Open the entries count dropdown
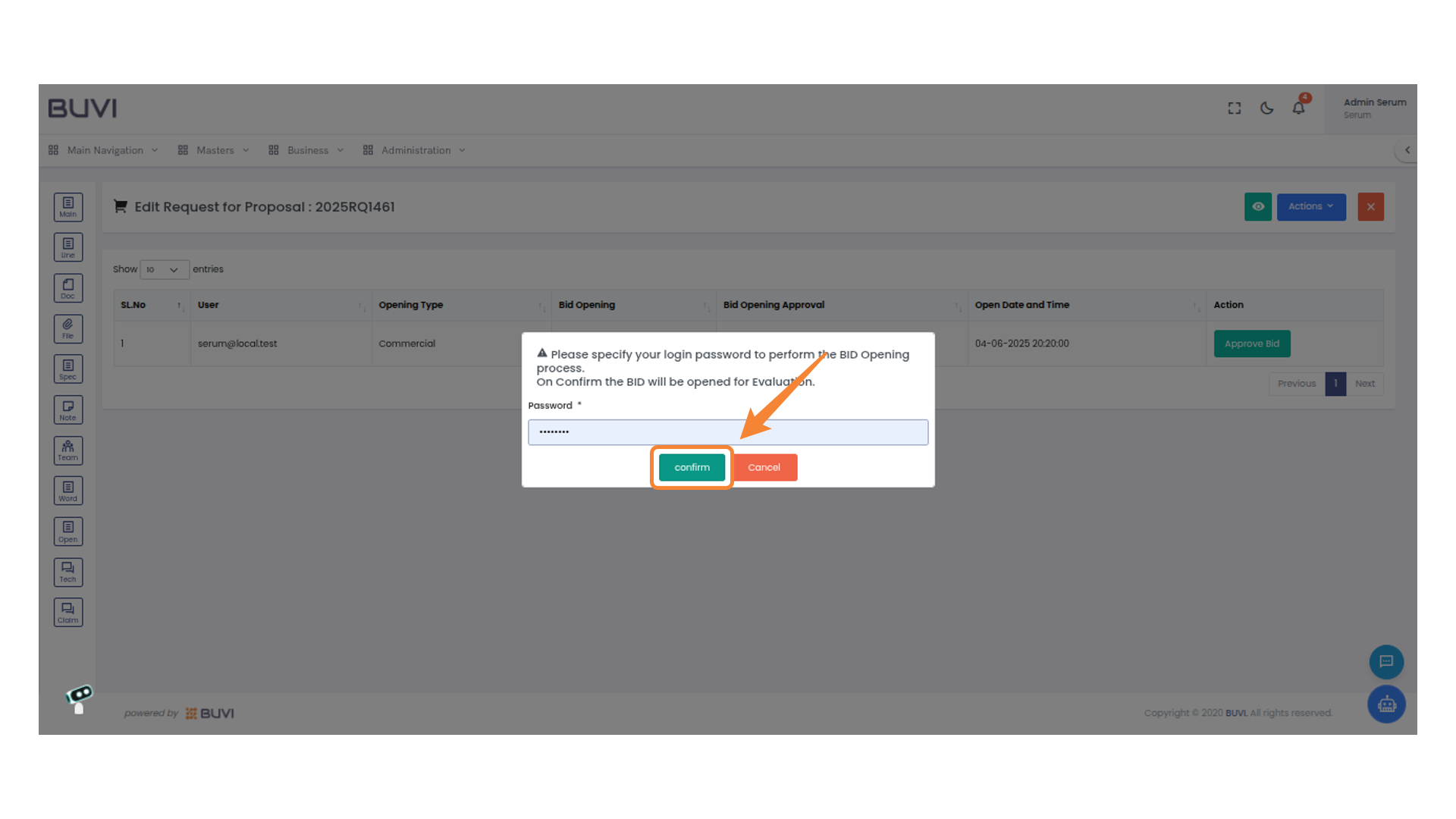Screen dimensions: 1456x819 pos(164,269)
